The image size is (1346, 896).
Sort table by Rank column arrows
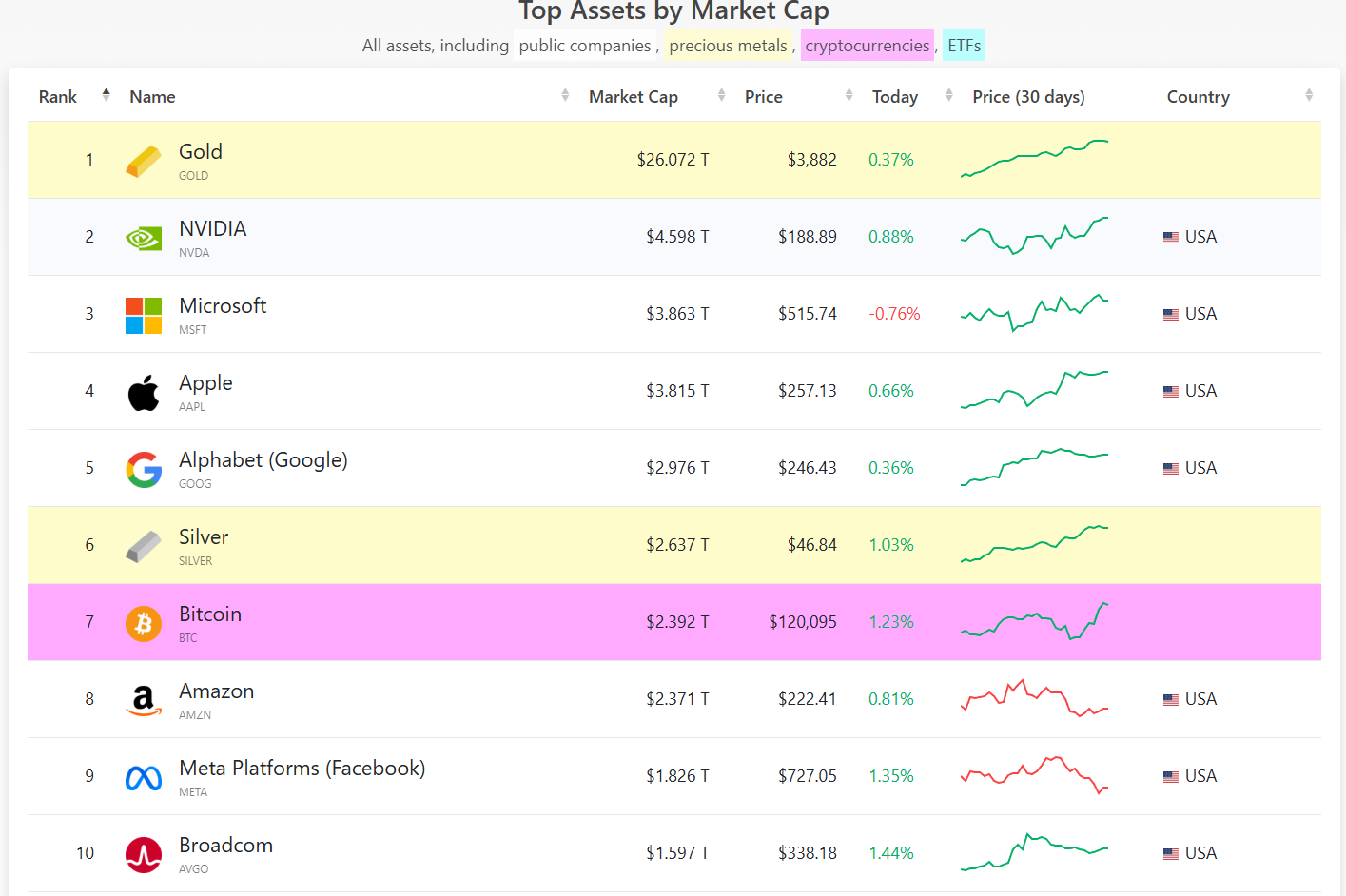pos(106,95)
